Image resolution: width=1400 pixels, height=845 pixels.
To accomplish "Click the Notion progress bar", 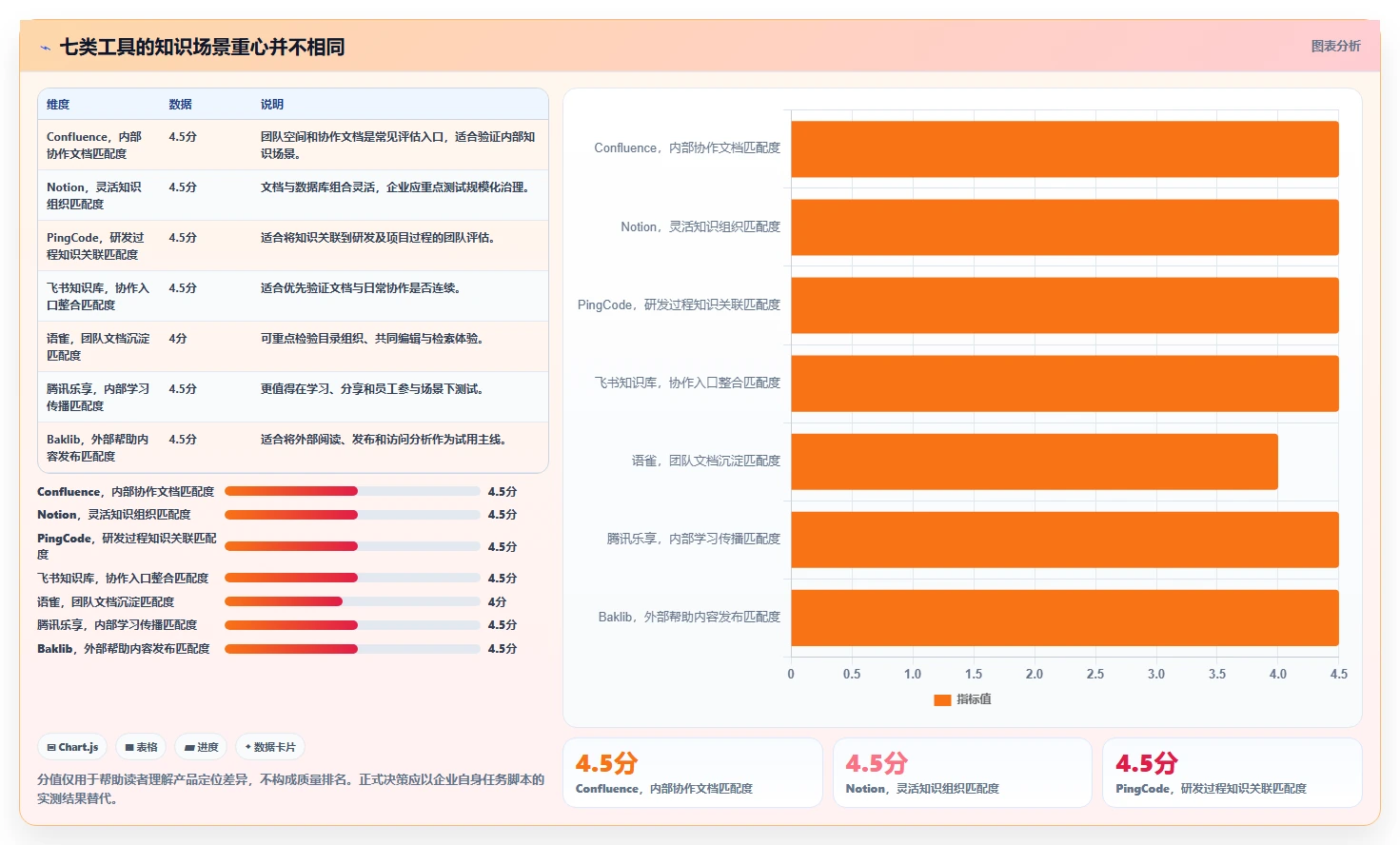I will tap(352, 515).
